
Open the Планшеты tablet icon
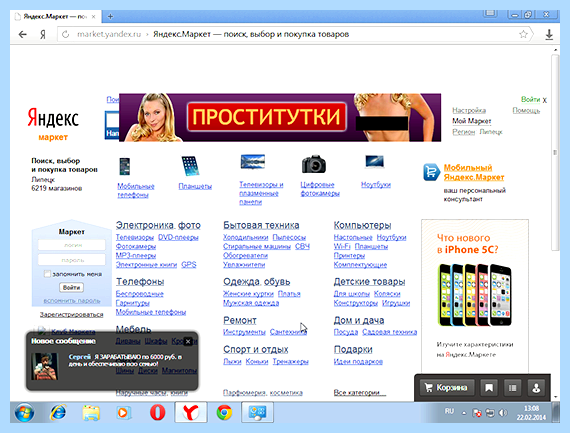pos(190,166)
